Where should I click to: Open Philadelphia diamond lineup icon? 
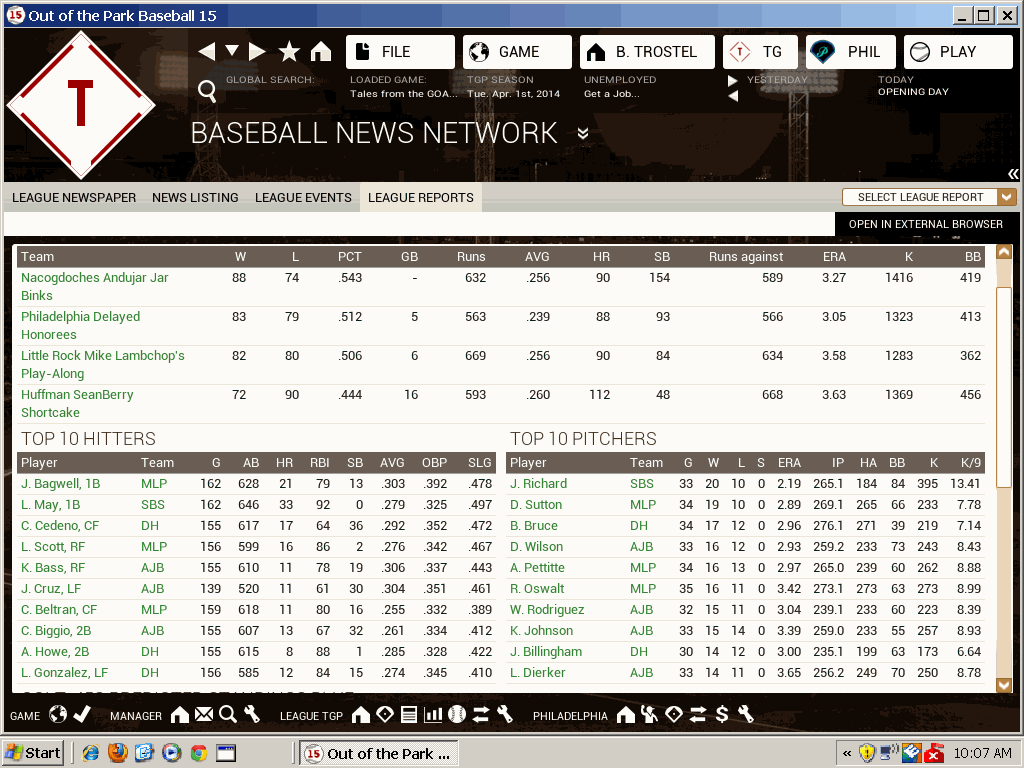673,714
